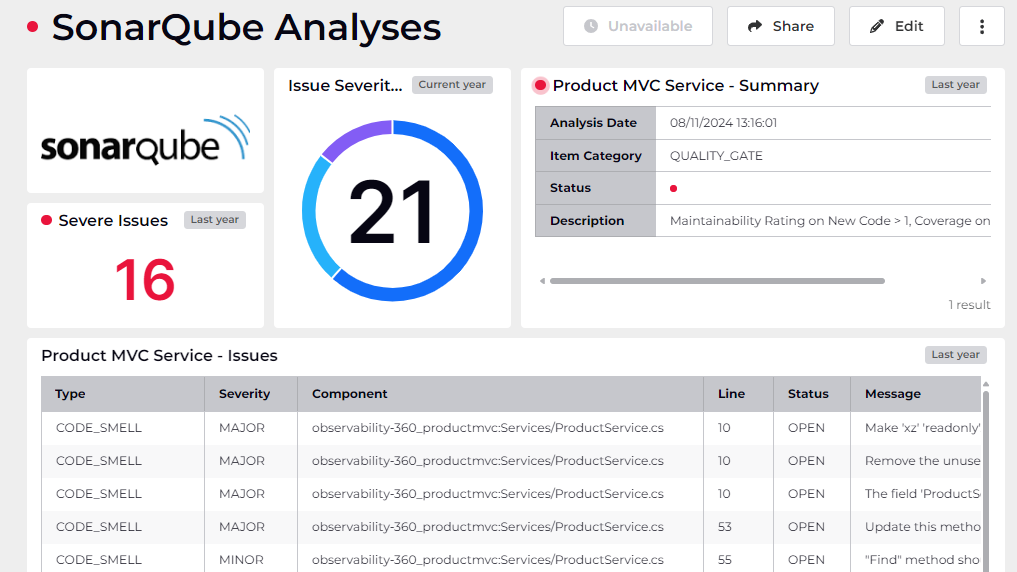Viewport: 1017px width, 572px height.
Task: Open the three-dot more options menu
Action: 981,26
